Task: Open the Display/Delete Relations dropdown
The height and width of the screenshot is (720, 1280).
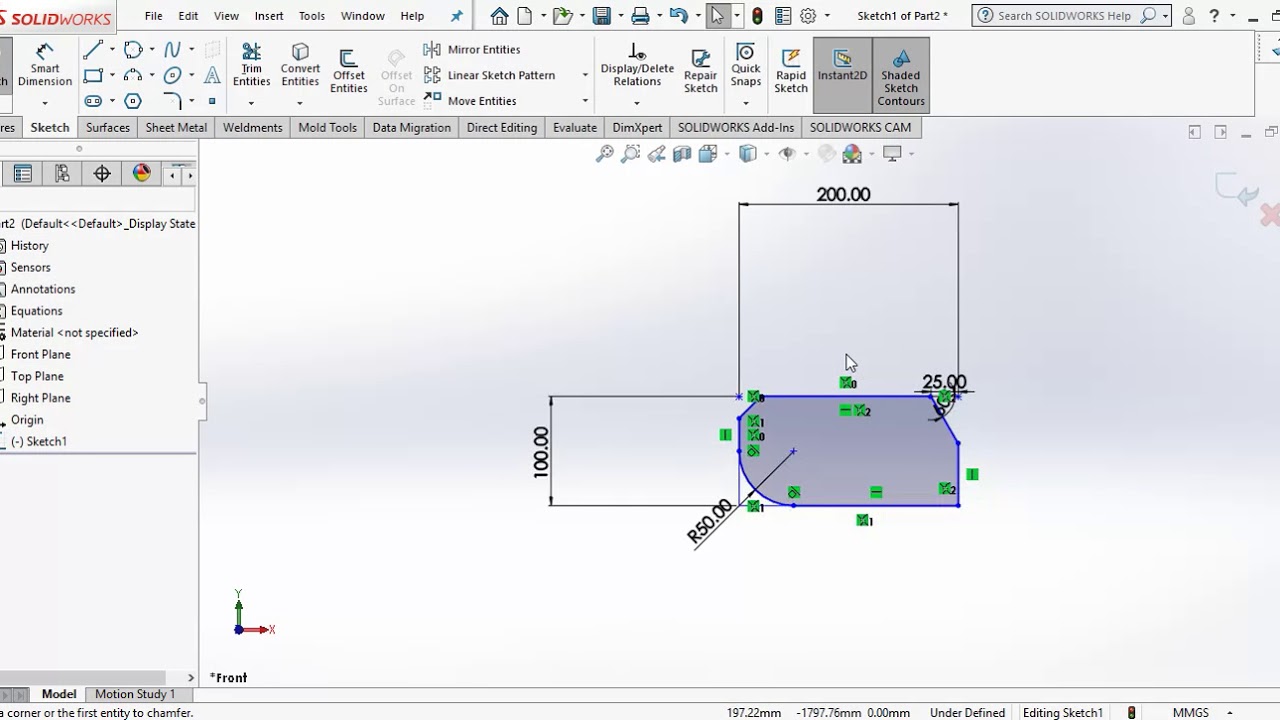Action: pyautogui.click(x=637, y=103)
